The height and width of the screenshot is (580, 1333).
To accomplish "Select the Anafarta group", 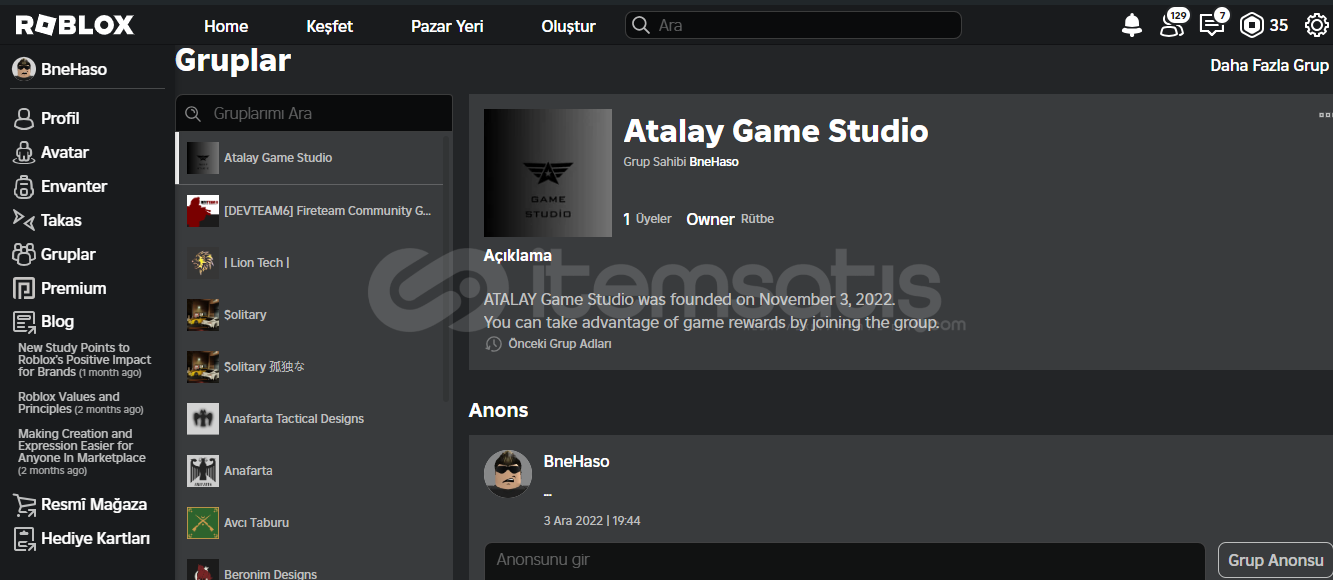I will coord(309,471).
